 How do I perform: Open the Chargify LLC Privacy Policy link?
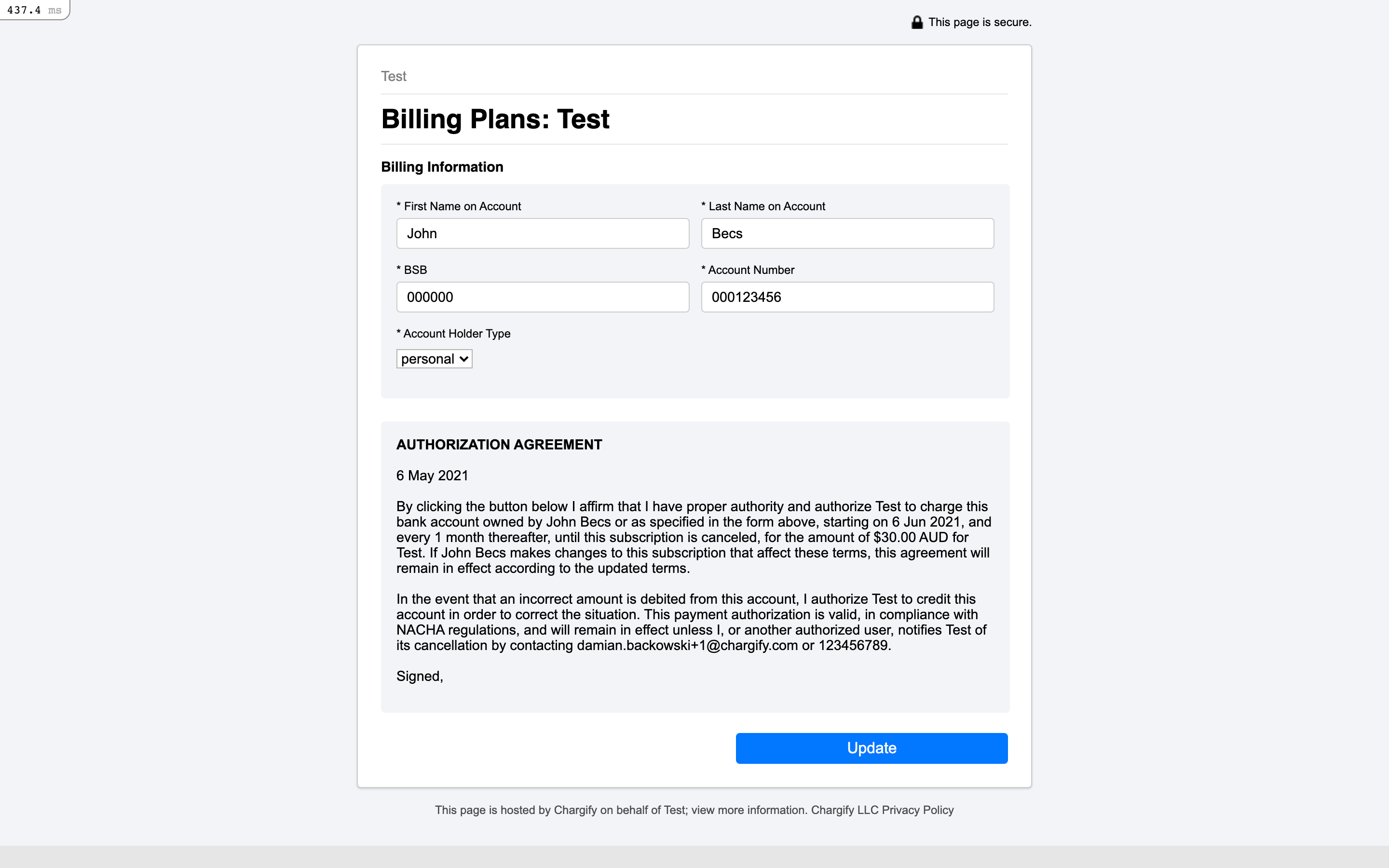coord(882,810)
